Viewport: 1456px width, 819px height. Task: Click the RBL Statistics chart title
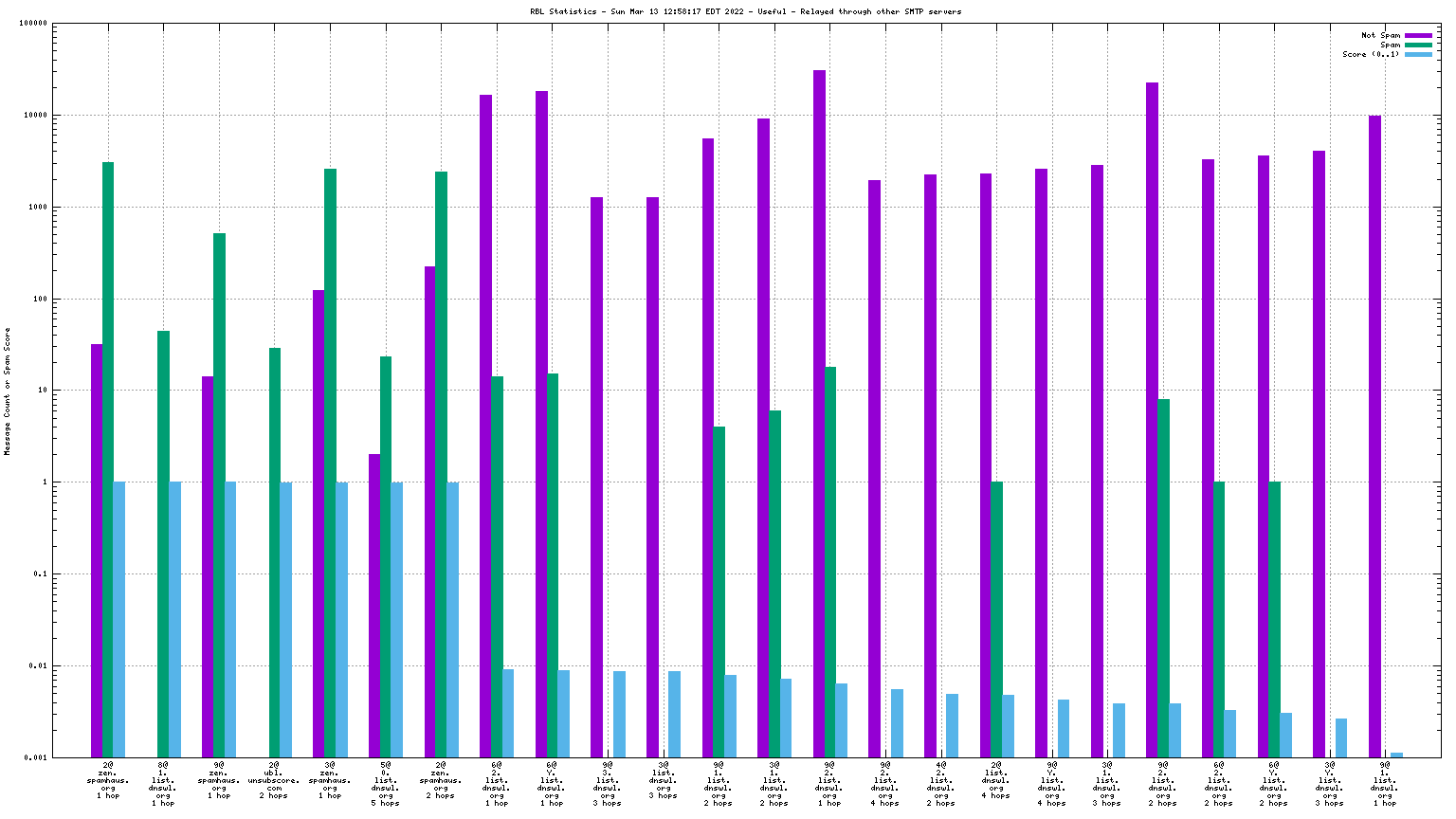point(745,12)
